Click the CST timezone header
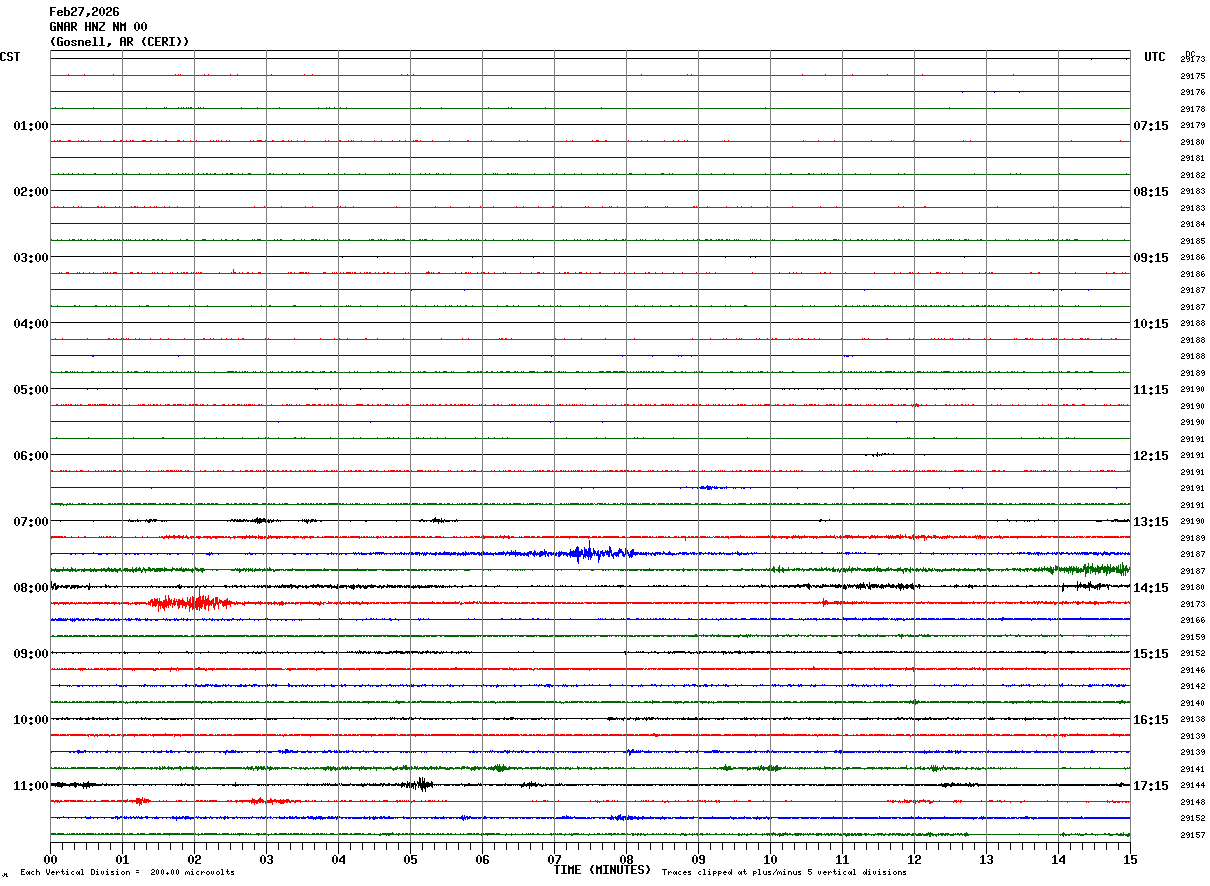 click(x=10, y=57)
